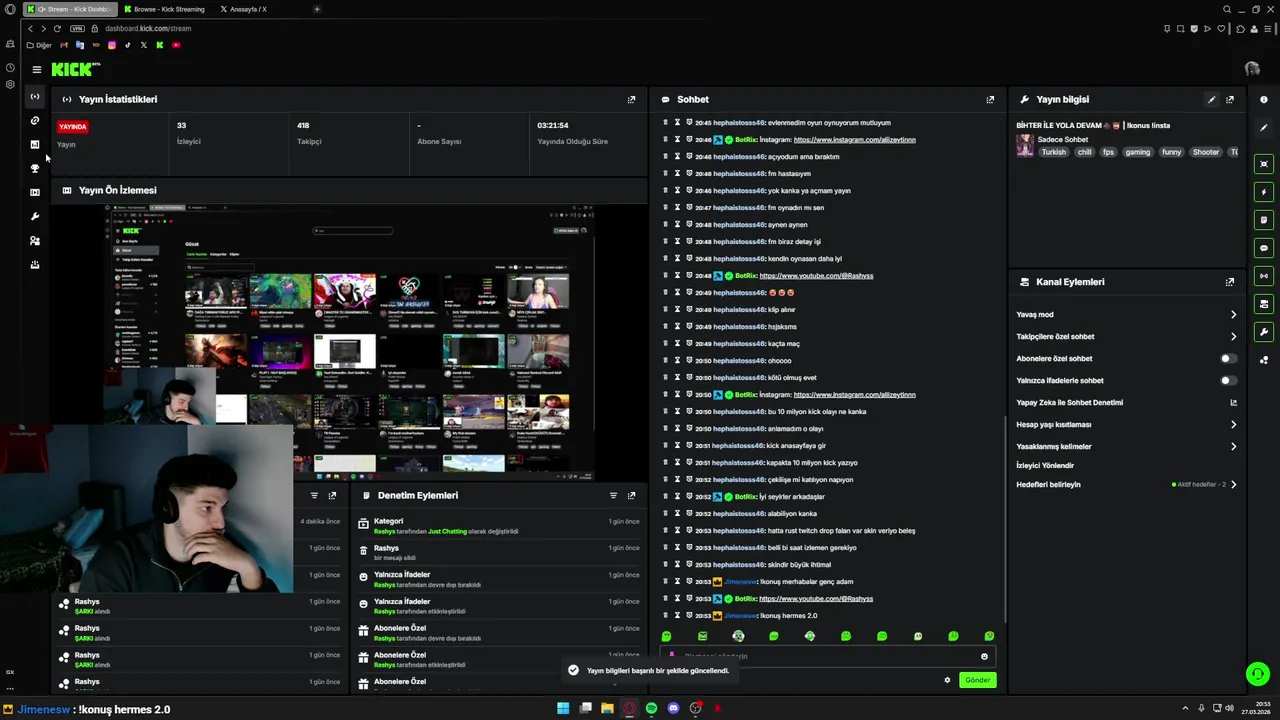The width and height of the screenshot is (1280, 720).
Task: Open Spotify from the Windows taskbar
Action: pyautogui.click(x=651, y=708)
